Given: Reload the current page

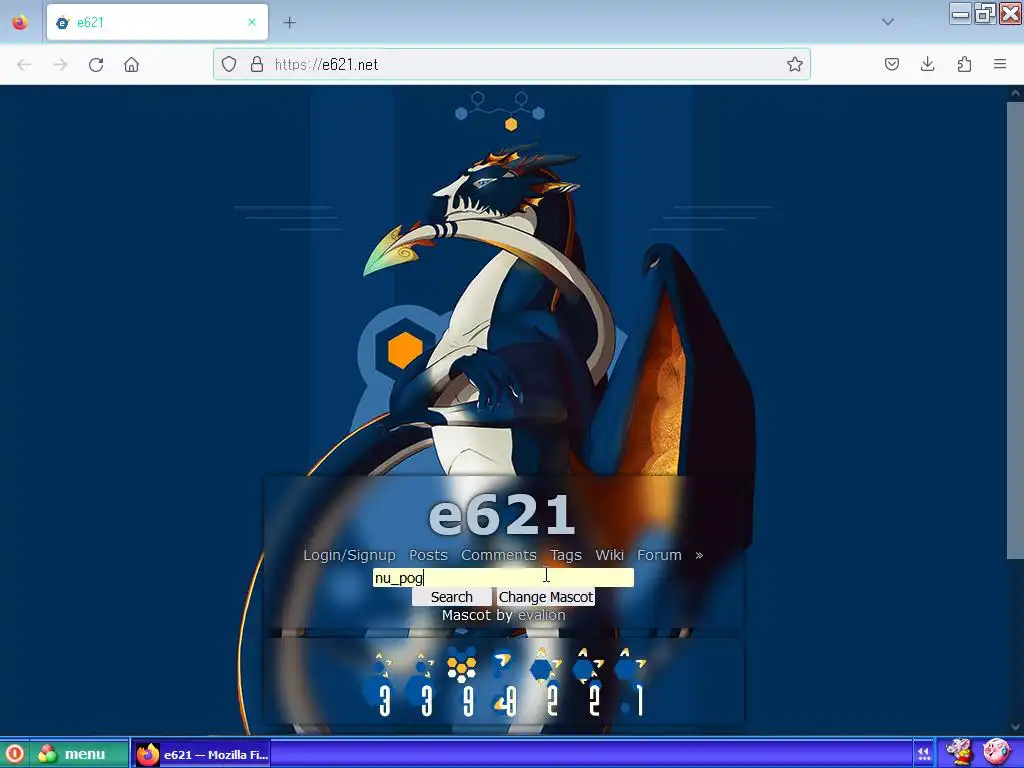Looking at the screenshot, I should (x=96, y=64).
